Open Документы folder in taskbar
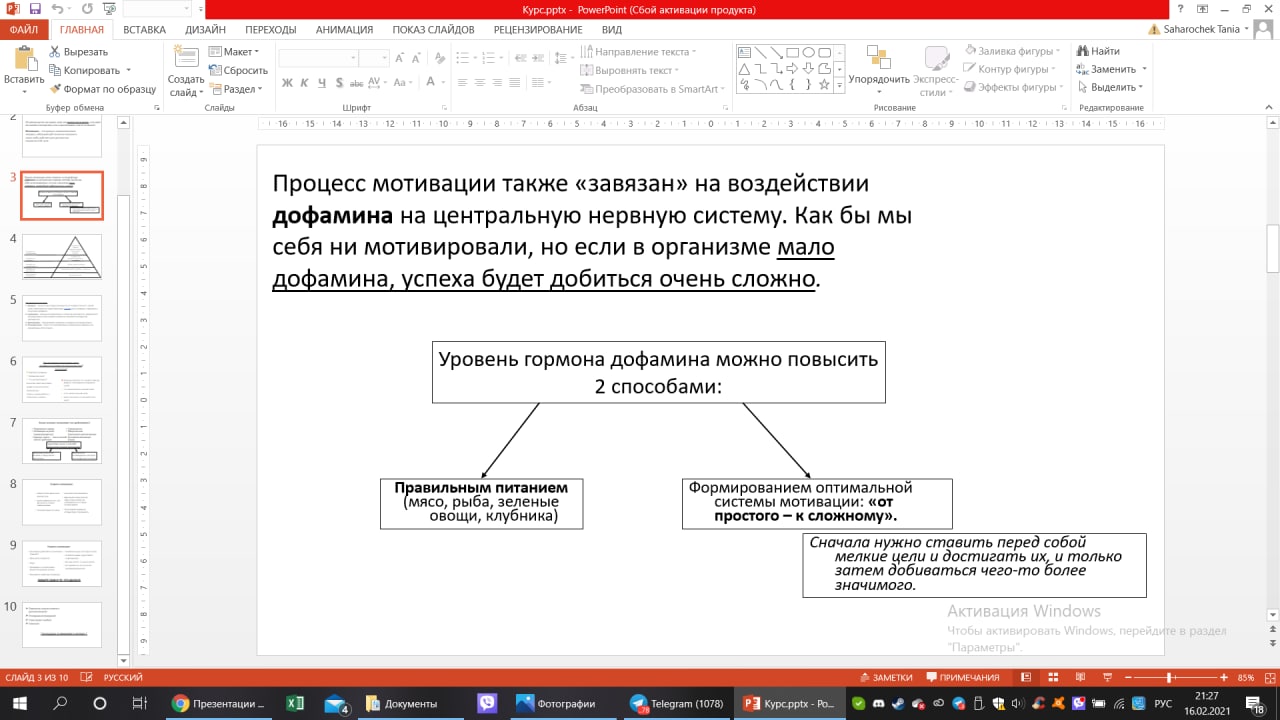Viewport: 1280px width, 720px height. pos(404,703)
